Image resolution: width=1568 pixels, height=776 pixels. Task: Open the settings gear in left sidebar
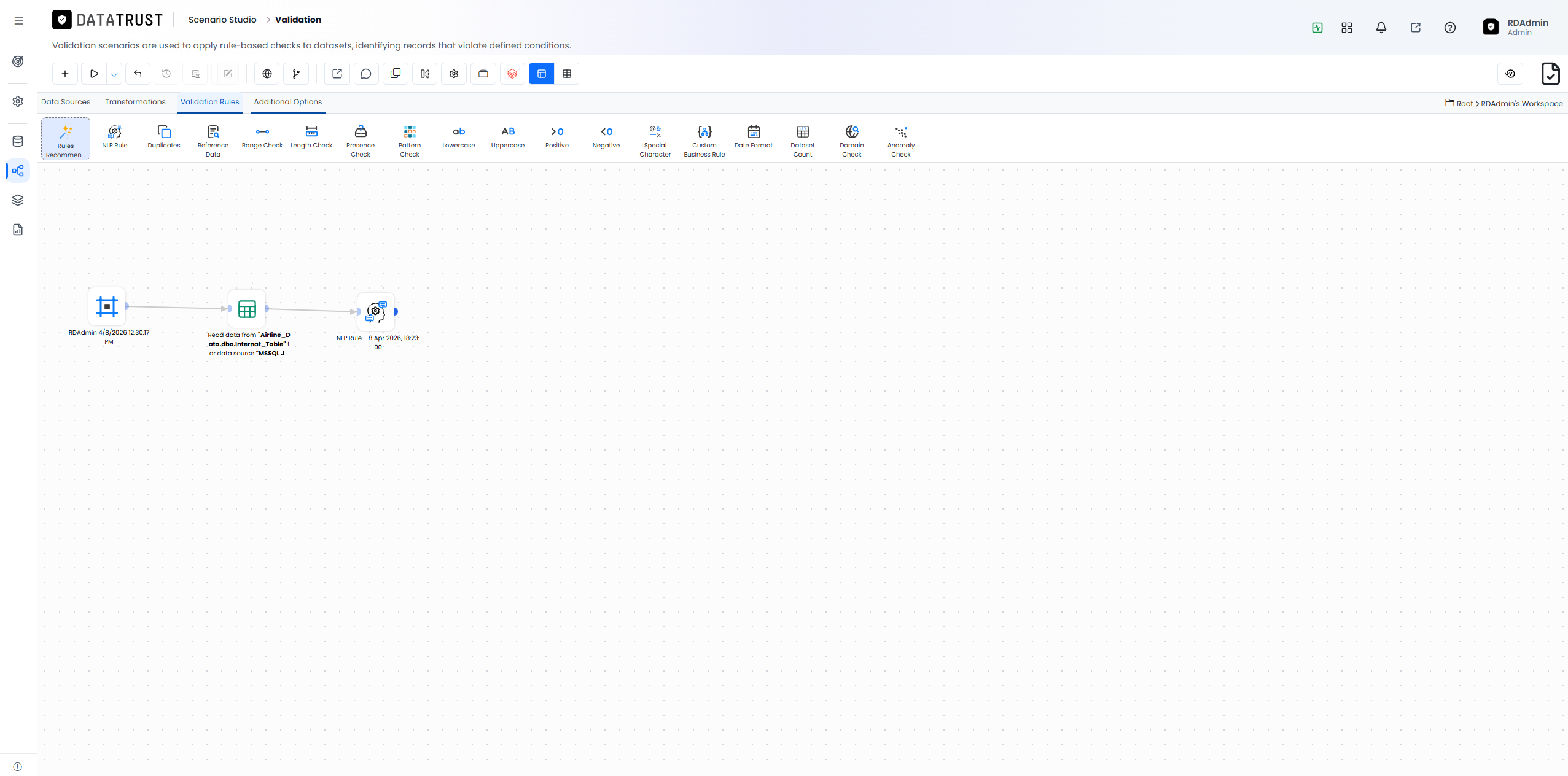click(x=18, y=101)
